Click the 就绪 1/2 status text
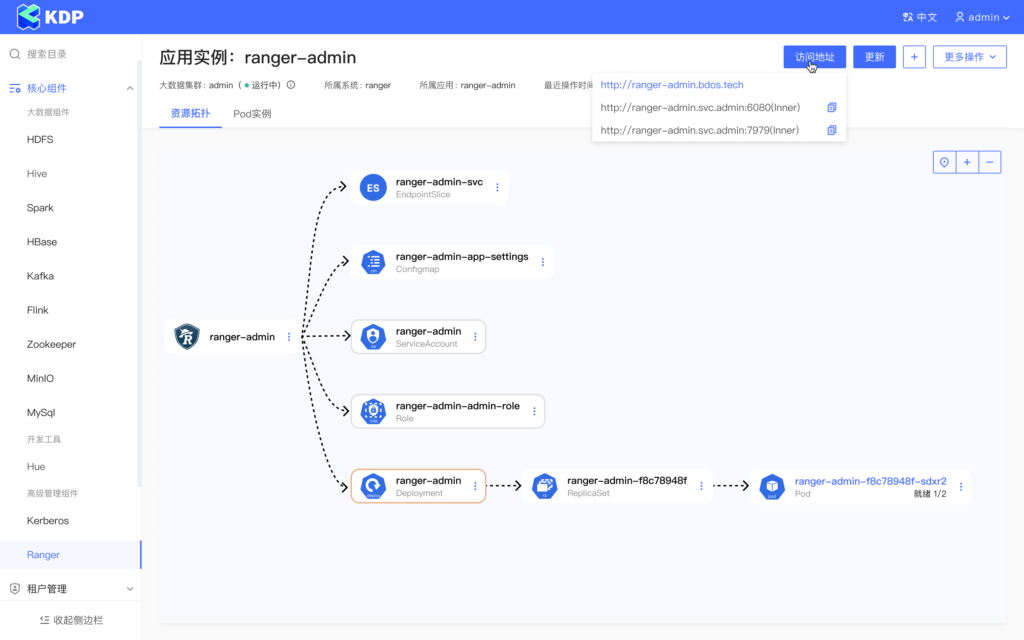 930,494
